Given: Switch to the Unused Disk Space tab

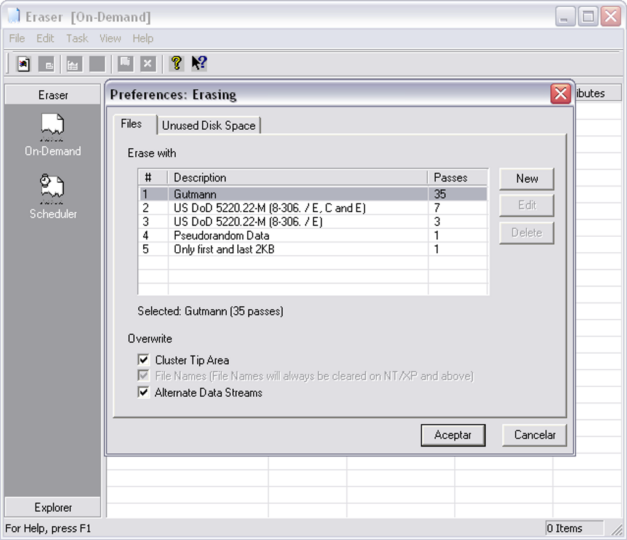Looking at the screenshot, I should coord(209,125).
